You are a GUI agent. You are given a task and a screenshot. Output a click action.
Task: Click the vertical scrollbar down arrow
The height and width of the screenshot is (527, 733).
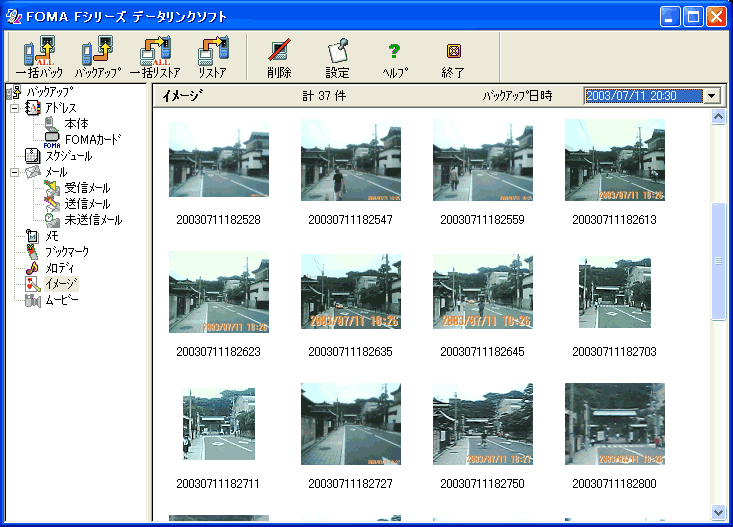717,512
